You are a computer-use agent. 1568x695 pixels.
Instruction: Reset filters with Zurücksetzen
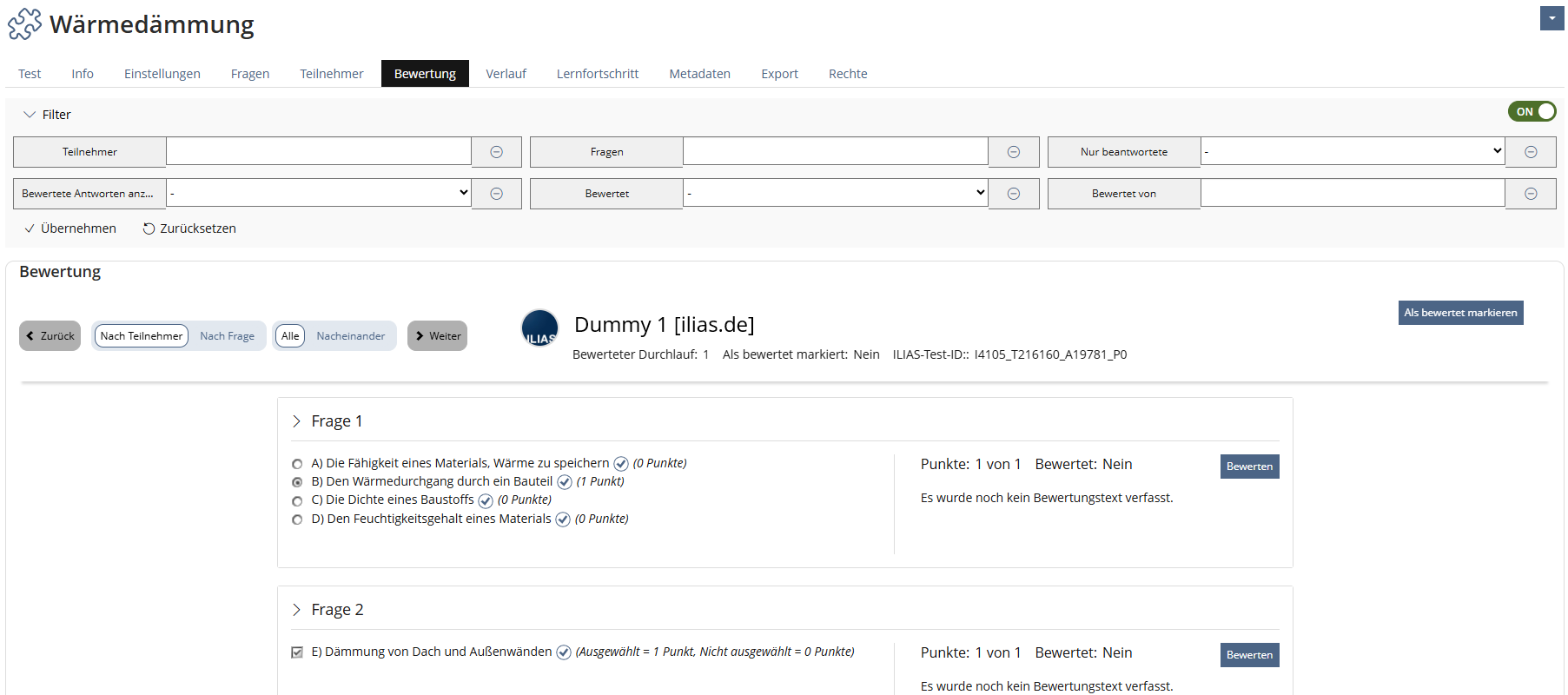[x=189, y=228]
